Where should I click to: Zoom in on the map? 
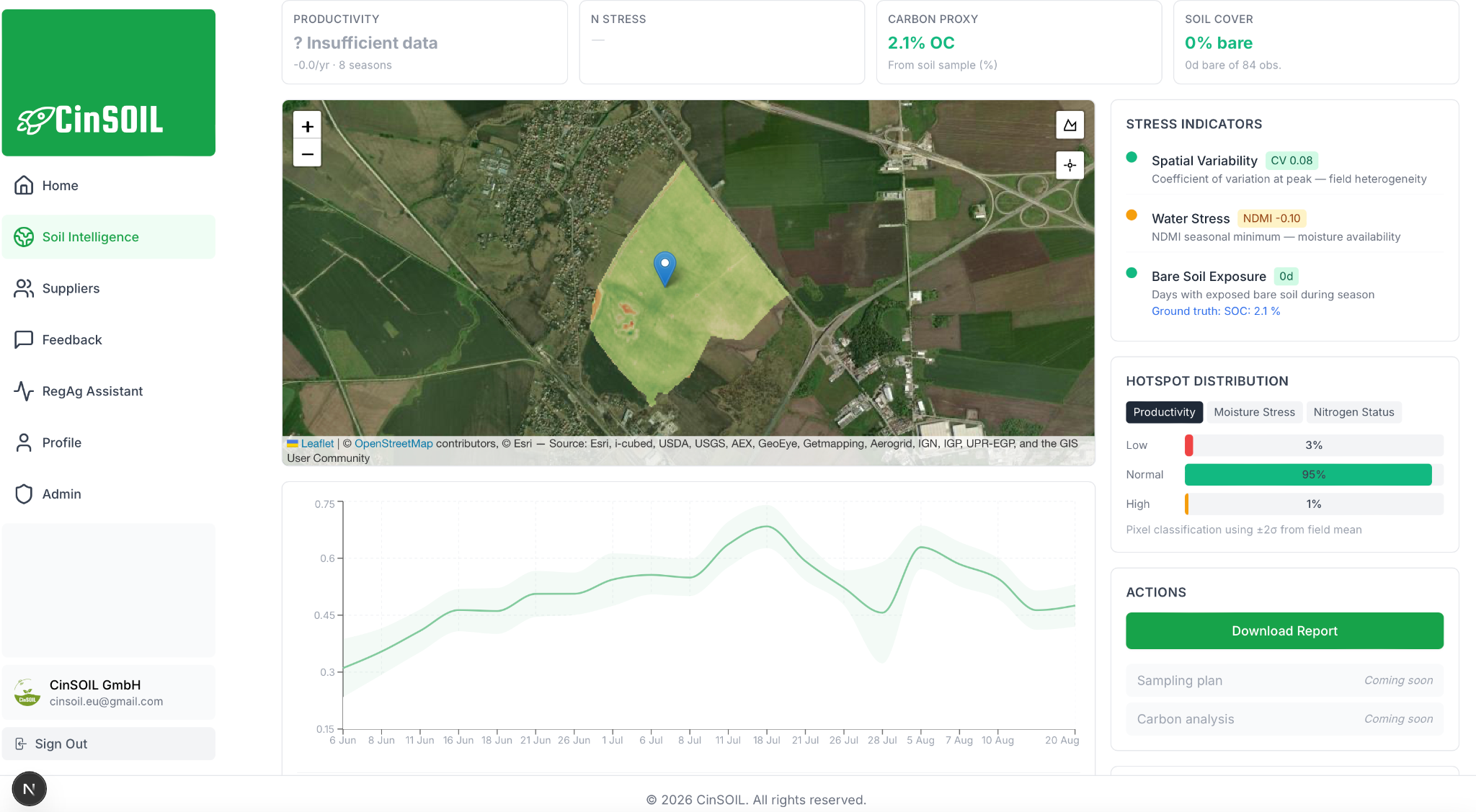point(307,127)
